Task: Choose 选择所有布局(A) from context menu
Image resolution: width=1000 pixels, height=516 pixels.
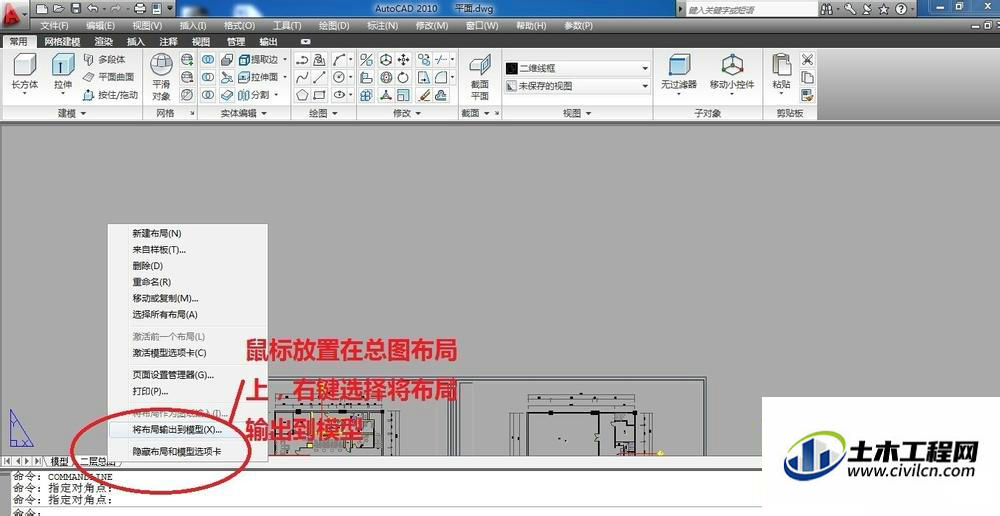Action: (x=188, y=314)
